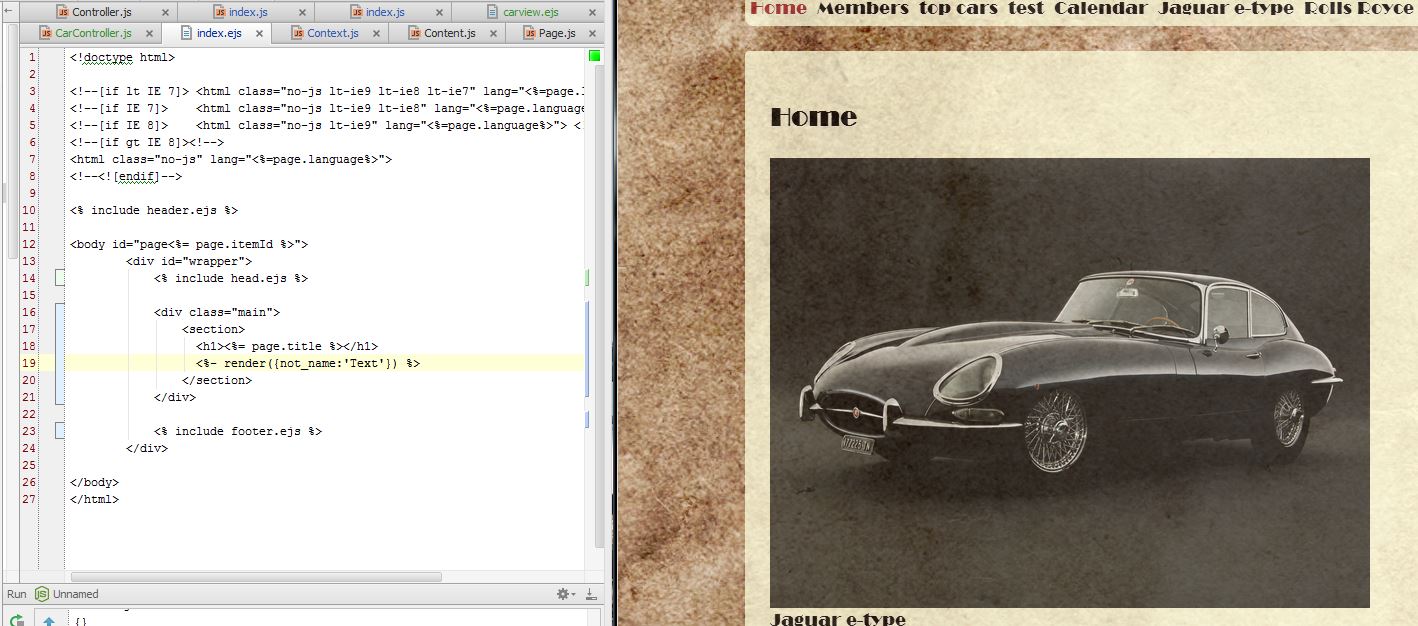Click the test navigation link
The image size is (1418, 626).
(1026, 8)
